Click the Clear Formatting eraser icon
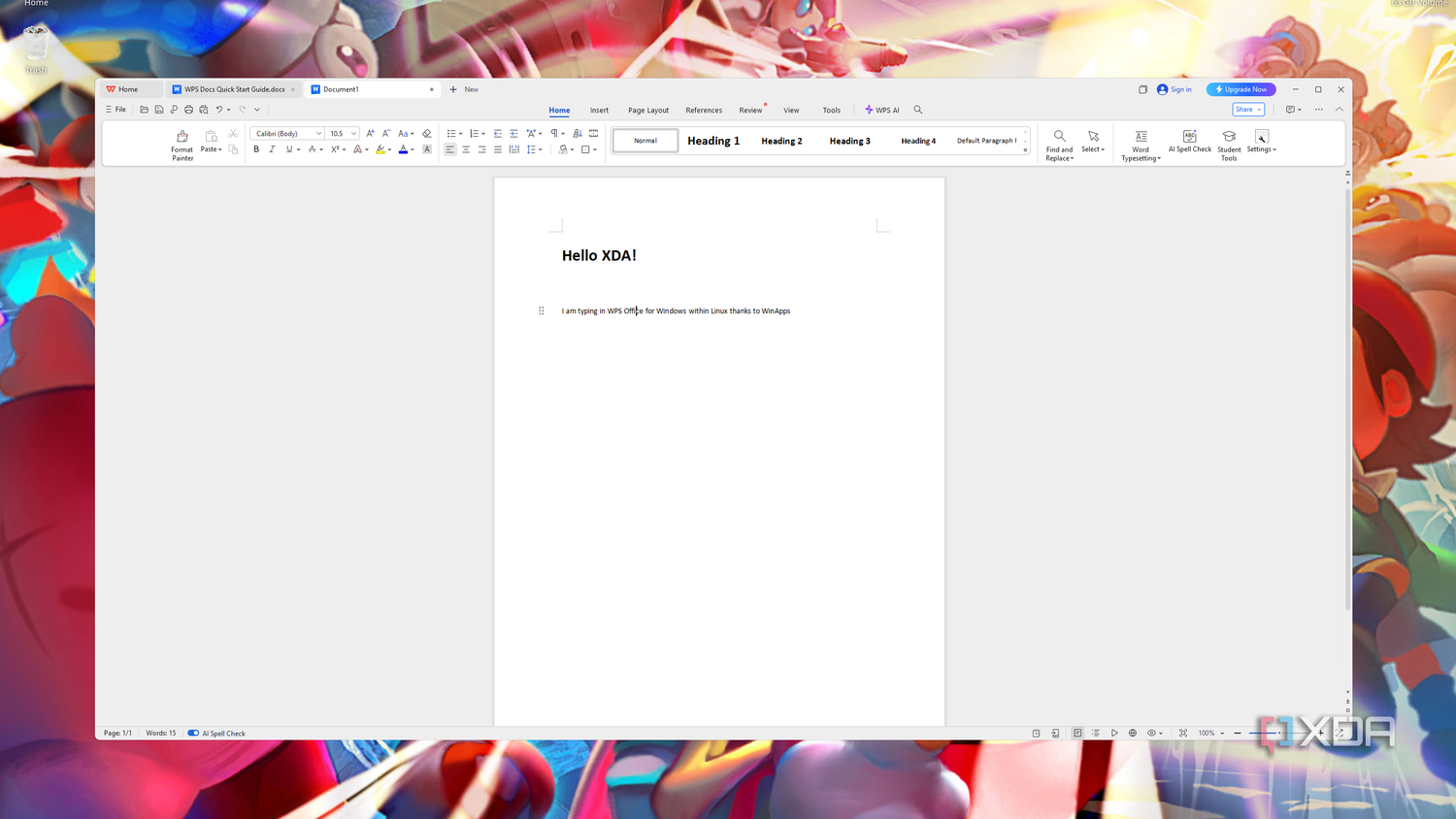Image resolution: width=1456 pixels, height=819 pixels. pos(426,133)
